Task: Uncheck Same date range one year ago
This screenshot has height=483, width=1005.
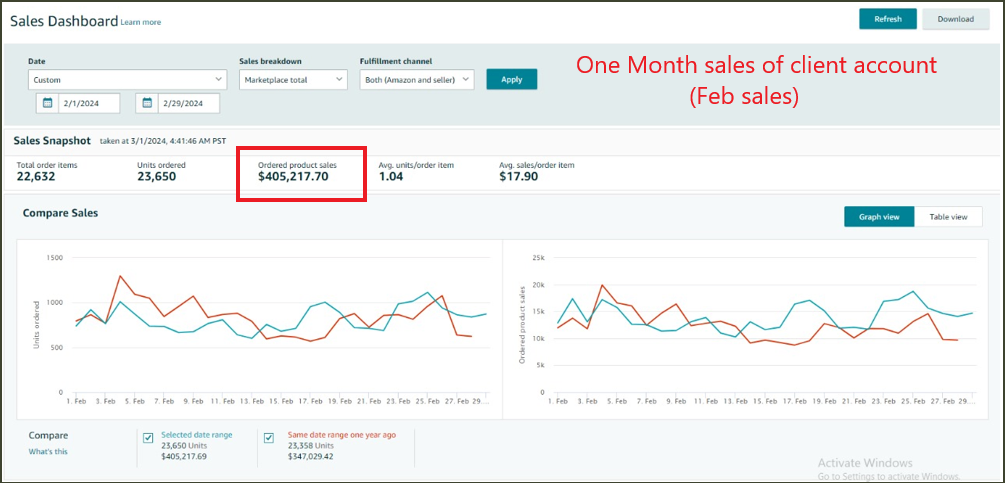Action: pyautogui.click(x=268, y=437)
